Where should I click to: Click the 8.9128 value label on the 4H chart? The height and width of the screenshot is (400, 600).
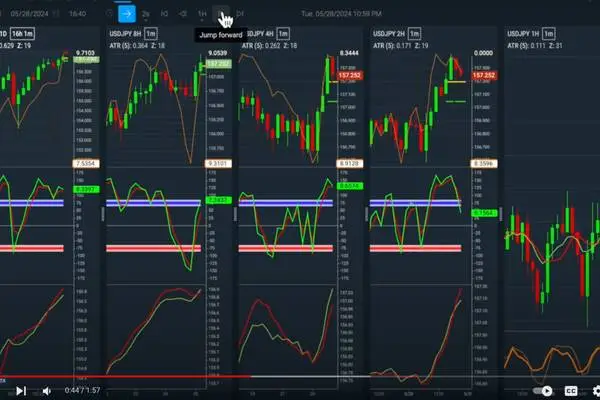(x=350, y=164)
